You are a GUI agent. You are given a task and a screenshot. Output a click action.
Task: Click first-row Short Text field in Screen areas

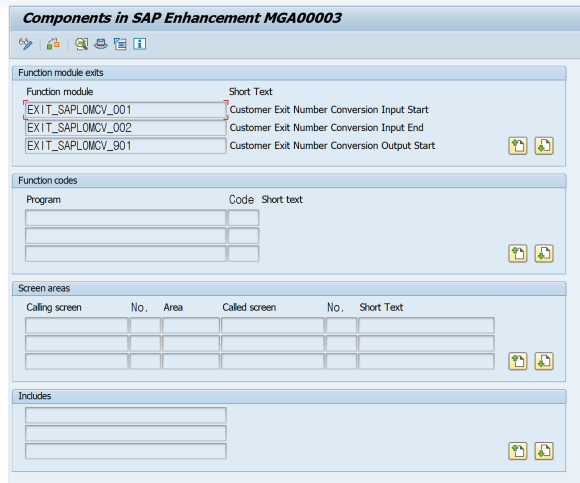[x=426, y=325]
